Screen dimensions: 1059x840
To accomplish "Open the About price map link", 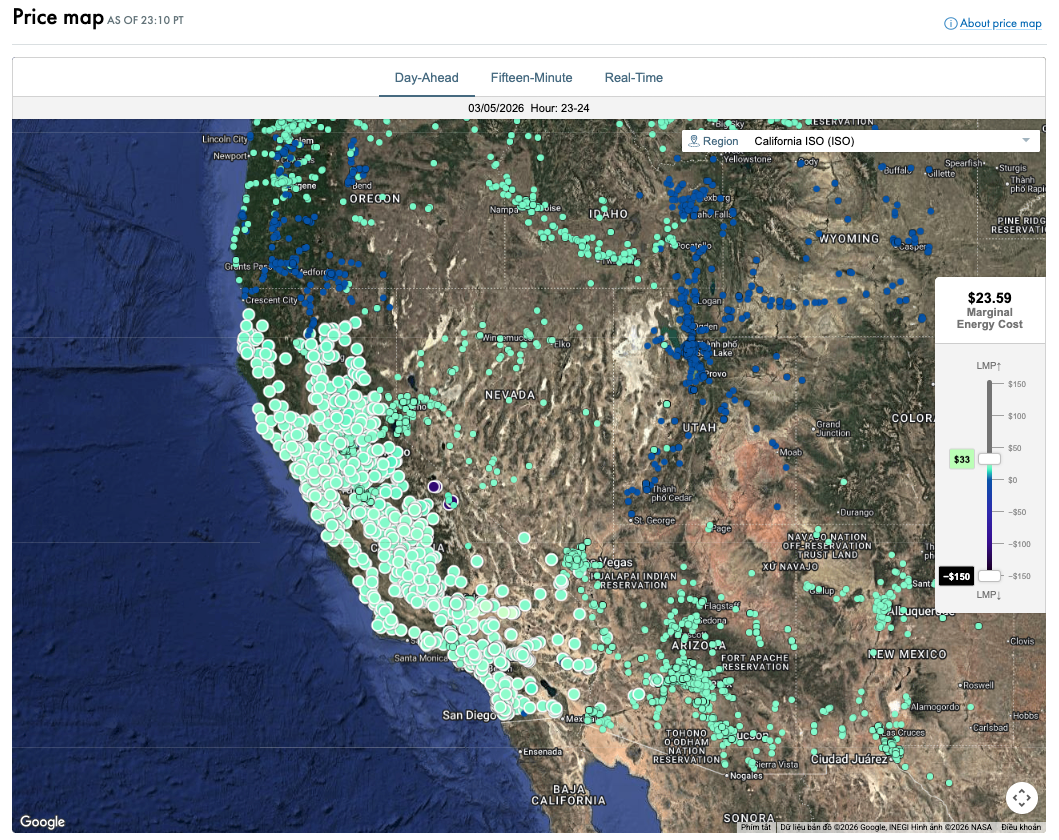I will point(1000,24).
